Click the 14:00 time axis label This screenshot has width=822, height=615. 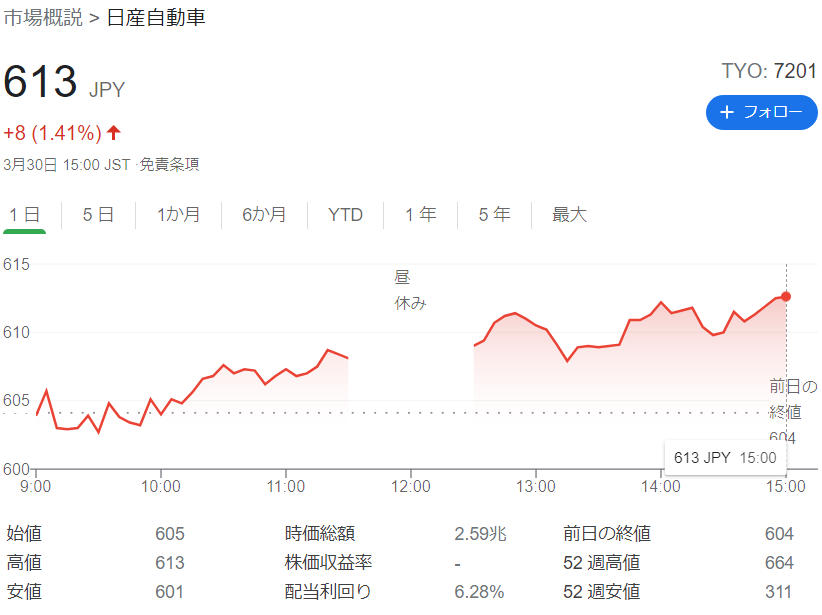click(x=661, y=486)
